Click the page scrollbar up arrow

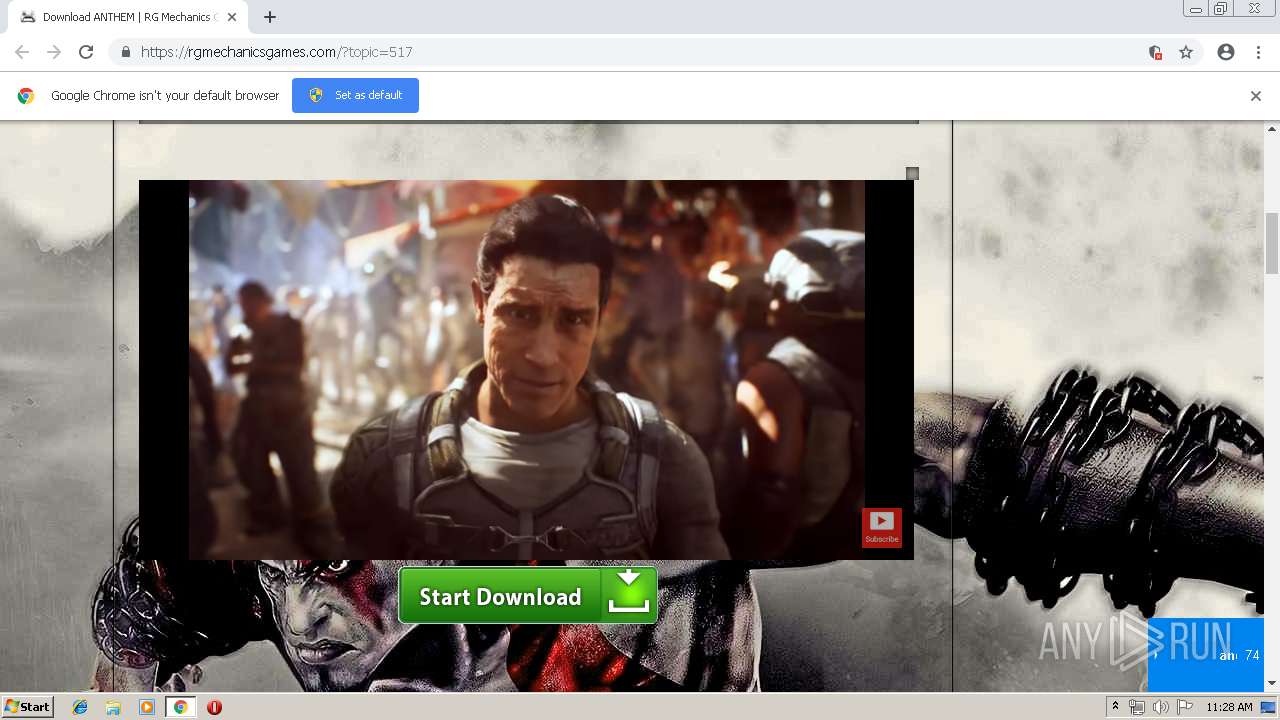pos(1272,129)
